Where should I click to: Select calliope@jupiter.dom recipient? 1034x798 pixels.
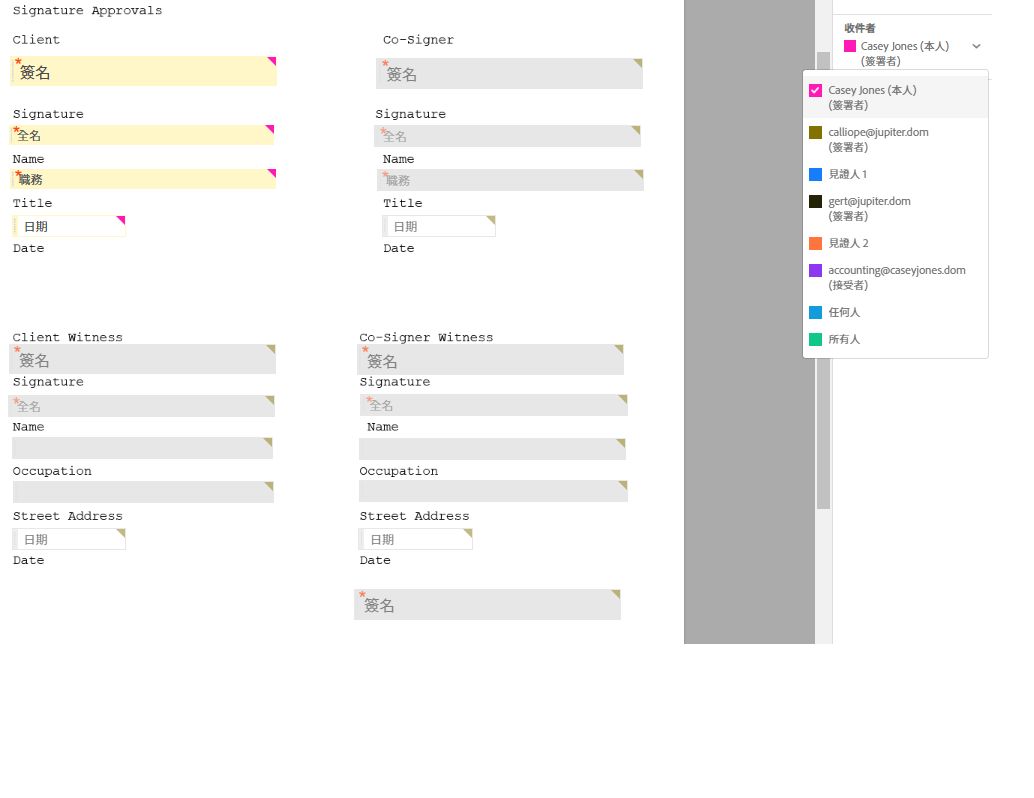896,139
